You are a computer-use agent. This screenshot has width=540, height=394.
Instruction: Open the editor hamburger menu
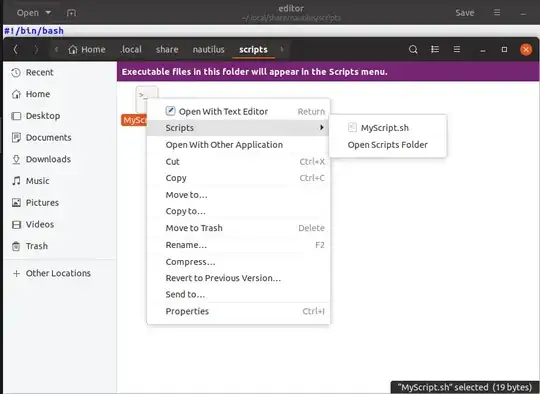point(497,13)
